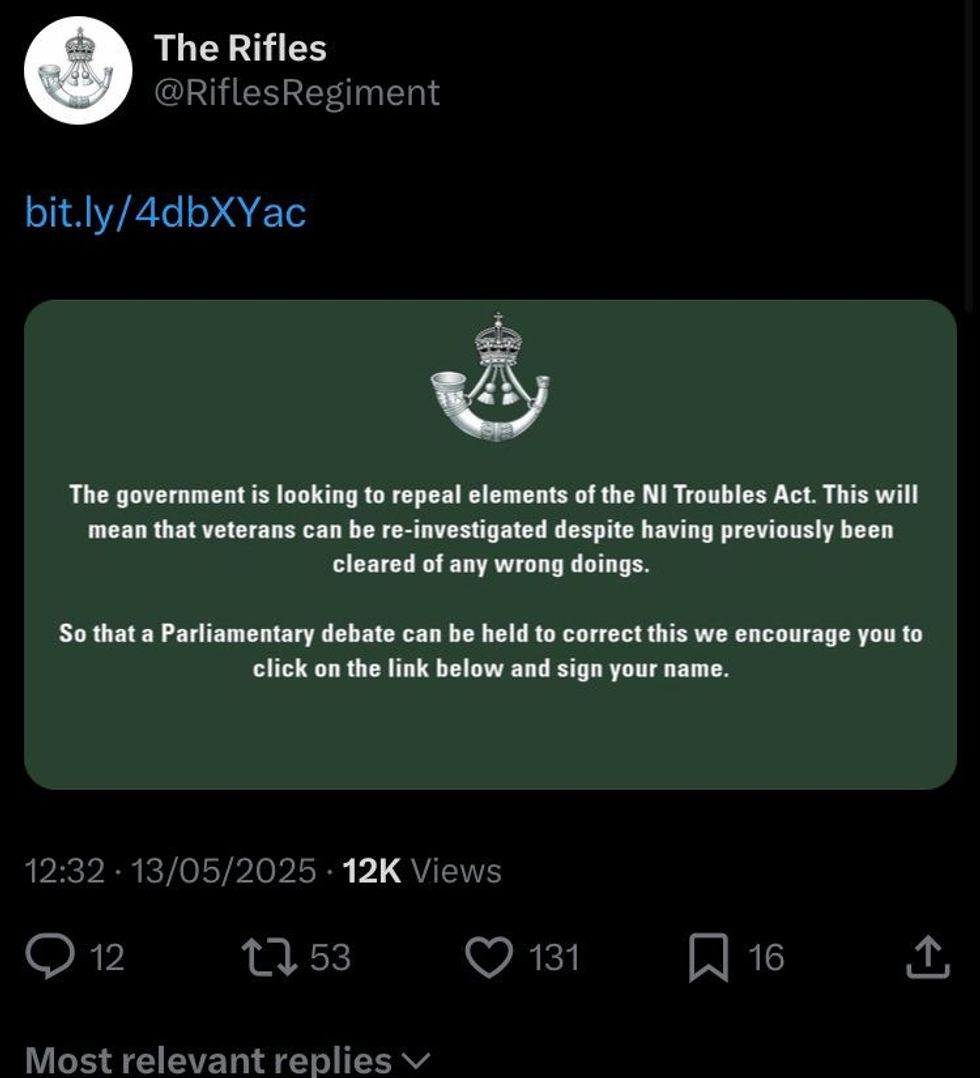Open the green petition image card
The image size is (980, 1078).
490,544
